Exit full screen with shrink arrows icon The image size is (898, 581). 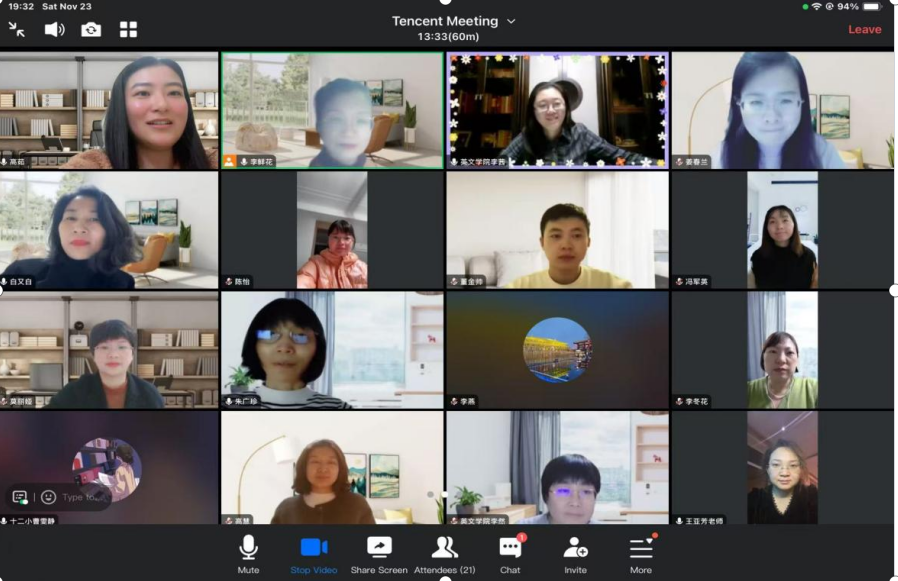[17, 30]
